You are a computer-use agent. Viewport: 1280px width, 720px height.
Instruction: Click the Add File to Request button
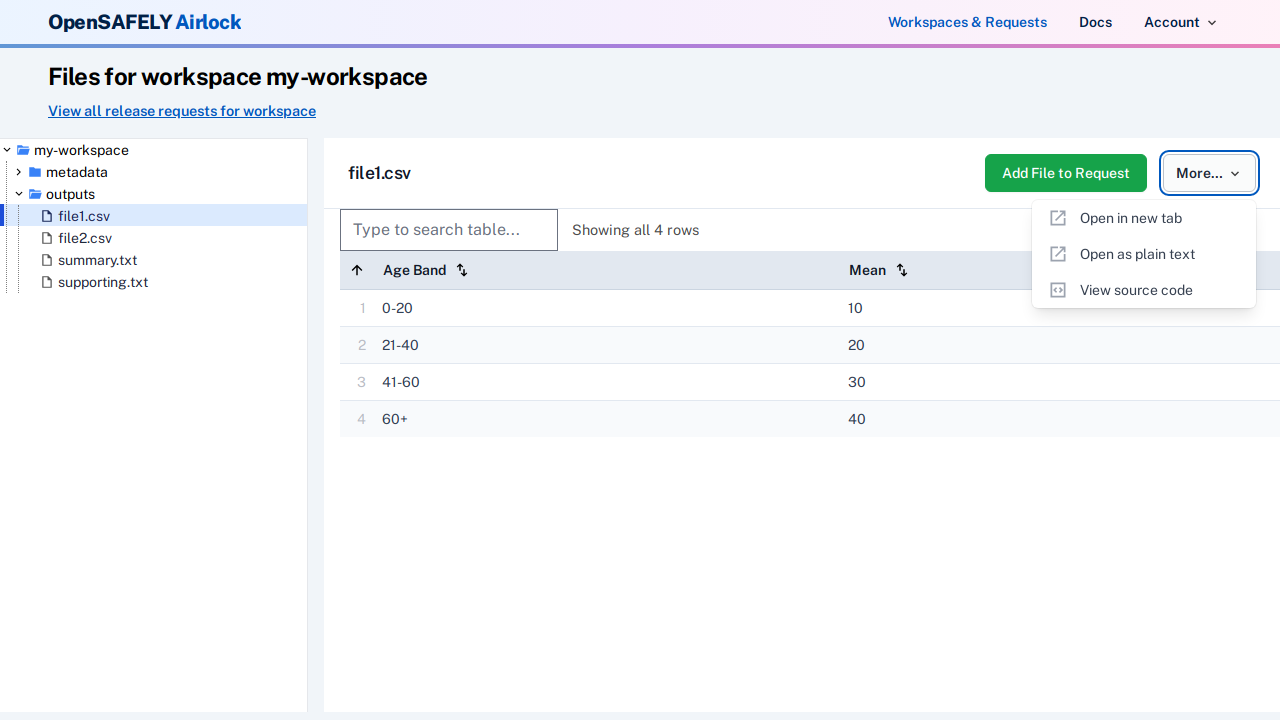1065,173
